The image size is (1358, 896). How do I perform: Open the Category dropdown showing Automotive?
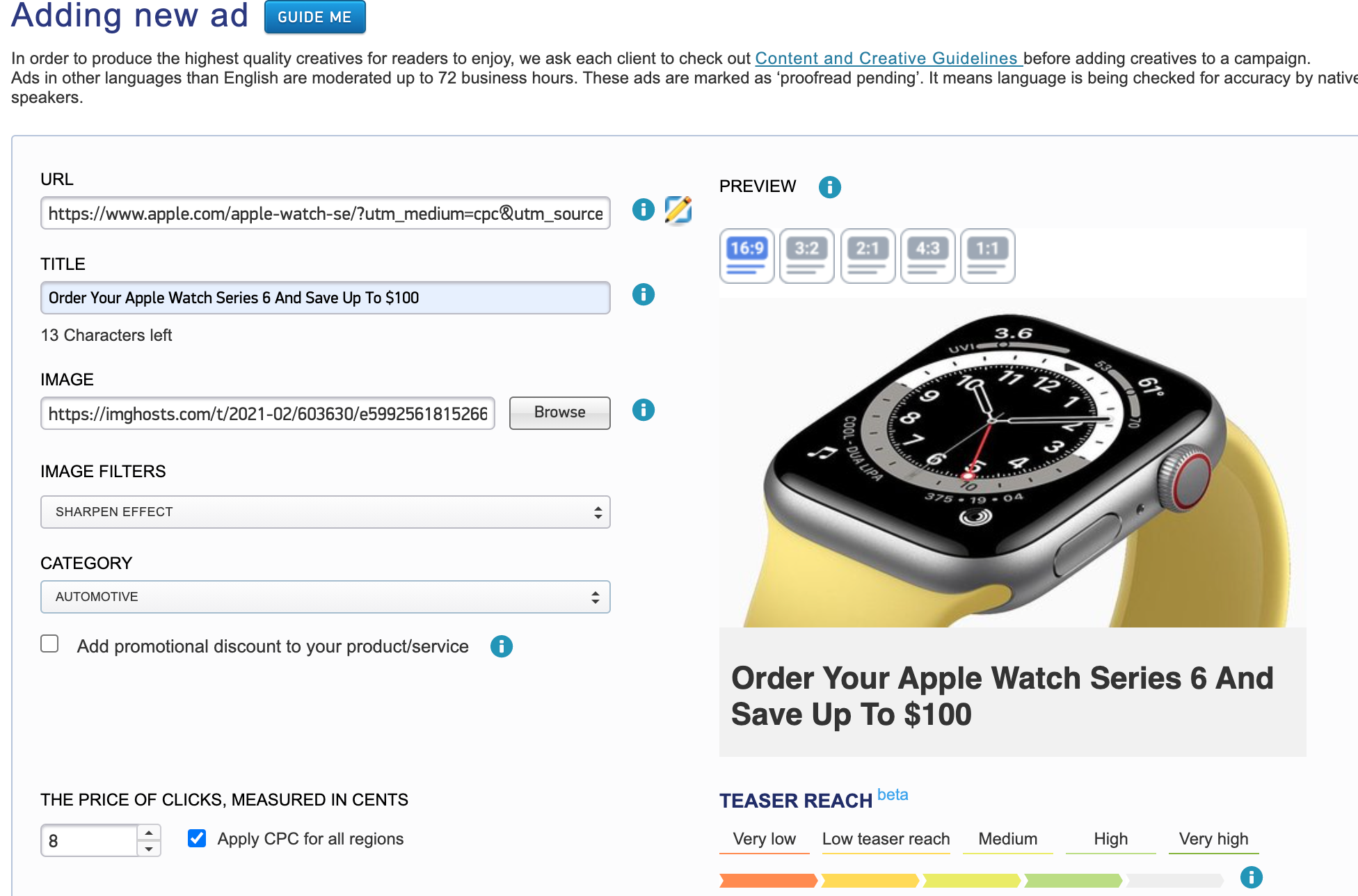(326, 597)
